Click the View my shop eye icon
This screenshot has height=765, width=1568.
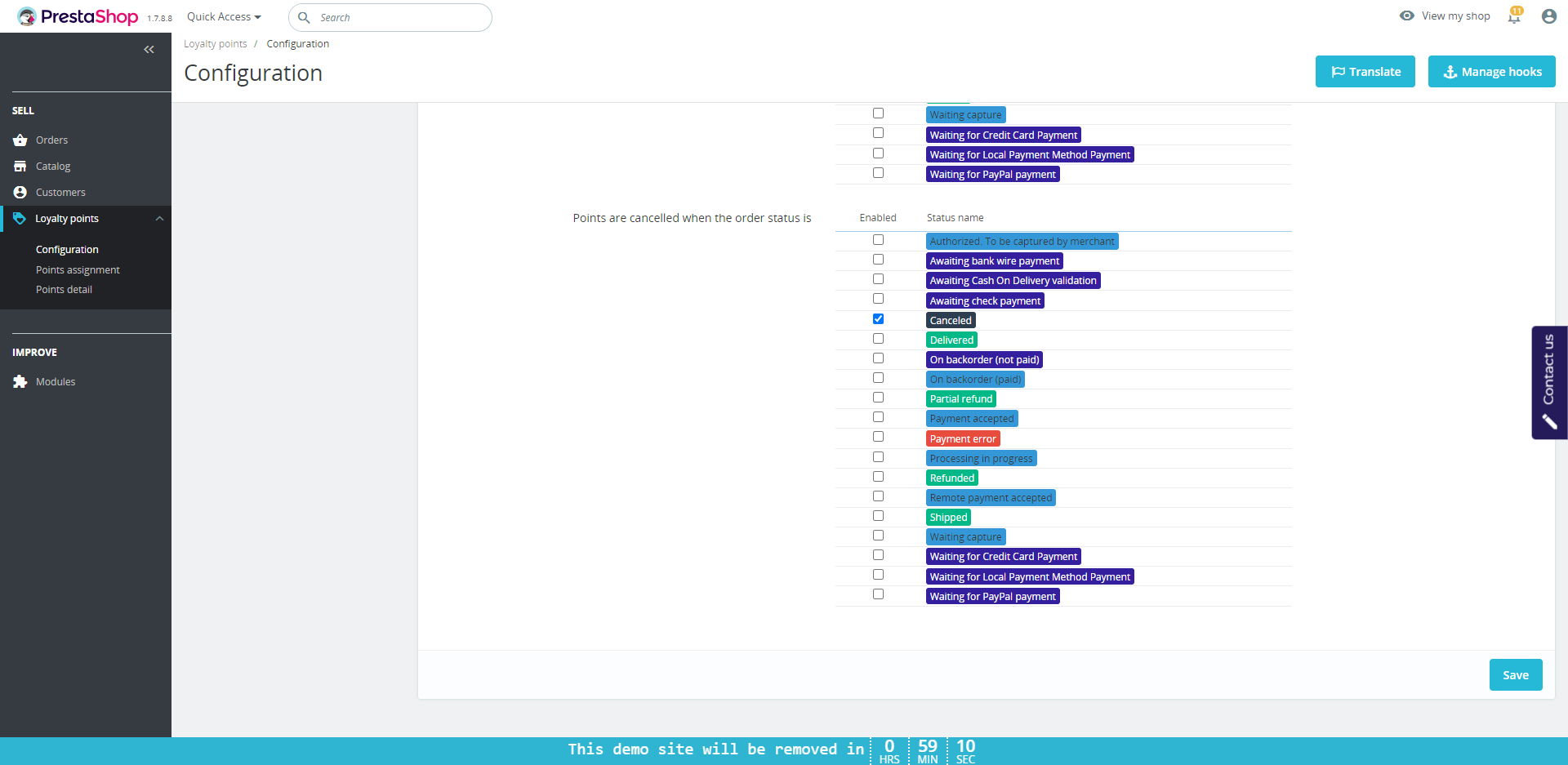pyautogui.click(x=1406, y=16)
